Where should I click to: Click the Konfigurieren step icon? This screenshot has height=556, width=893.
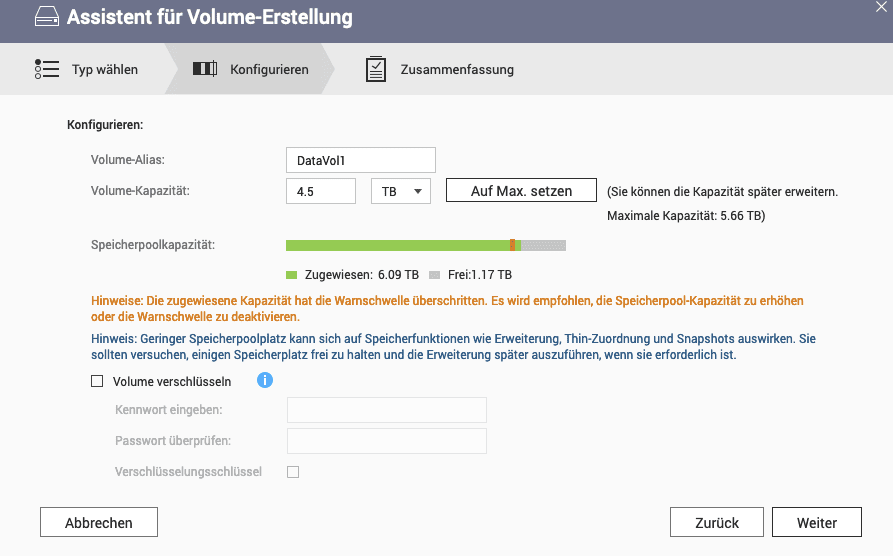click(204, 69)
